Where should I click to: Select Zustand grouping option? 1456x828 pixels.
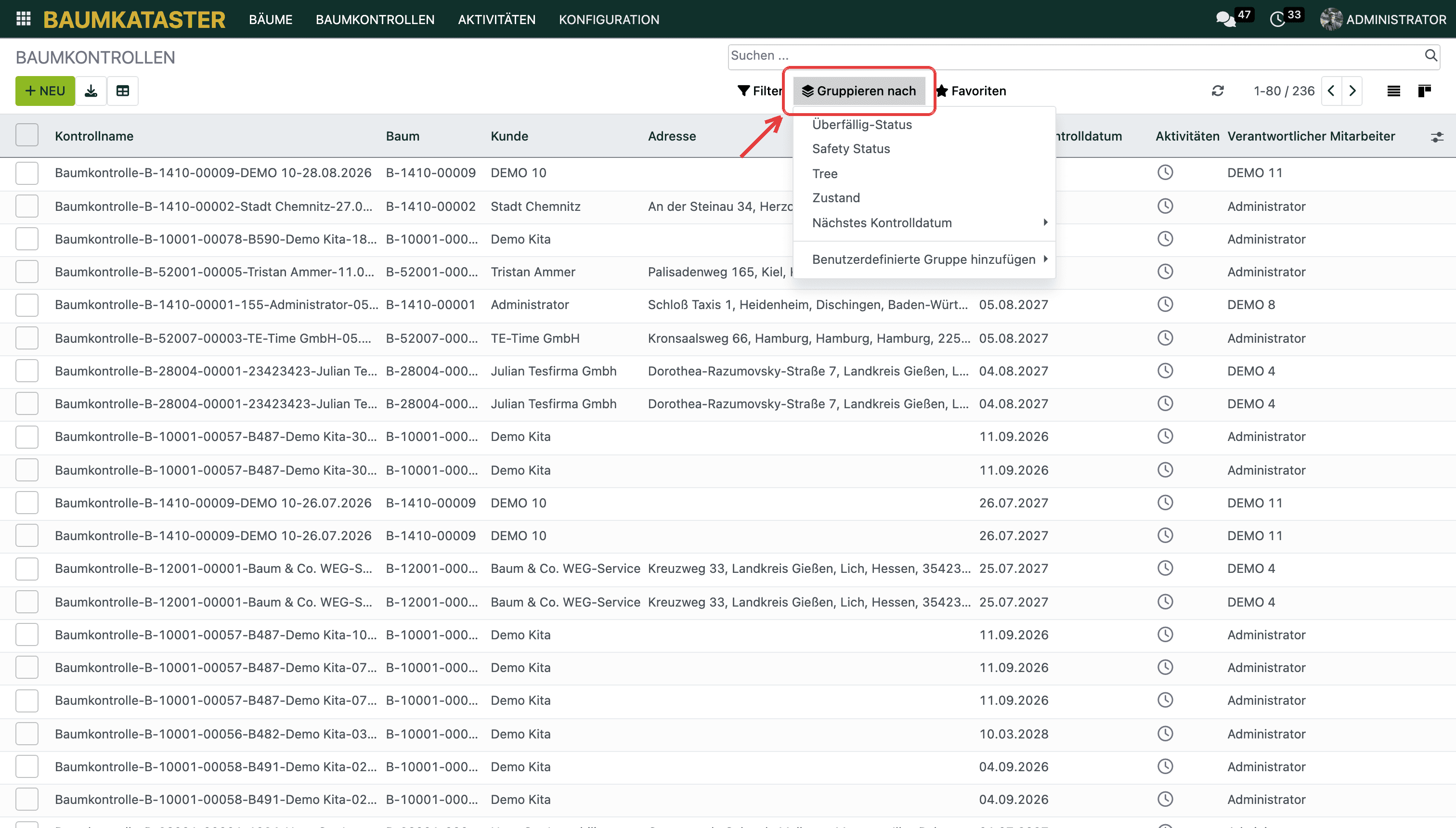click(925, 198)
